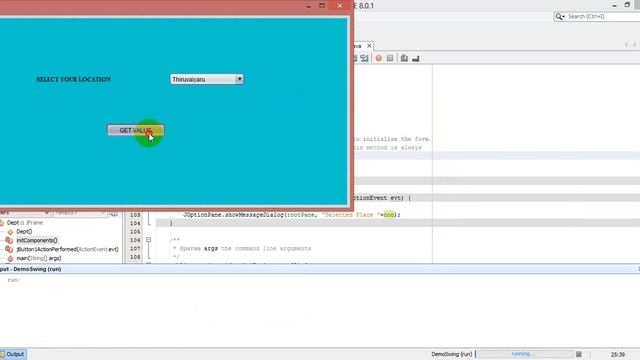Open the Output tab at bottom left
The image size is (640, 360).
(x=13, y=354)
